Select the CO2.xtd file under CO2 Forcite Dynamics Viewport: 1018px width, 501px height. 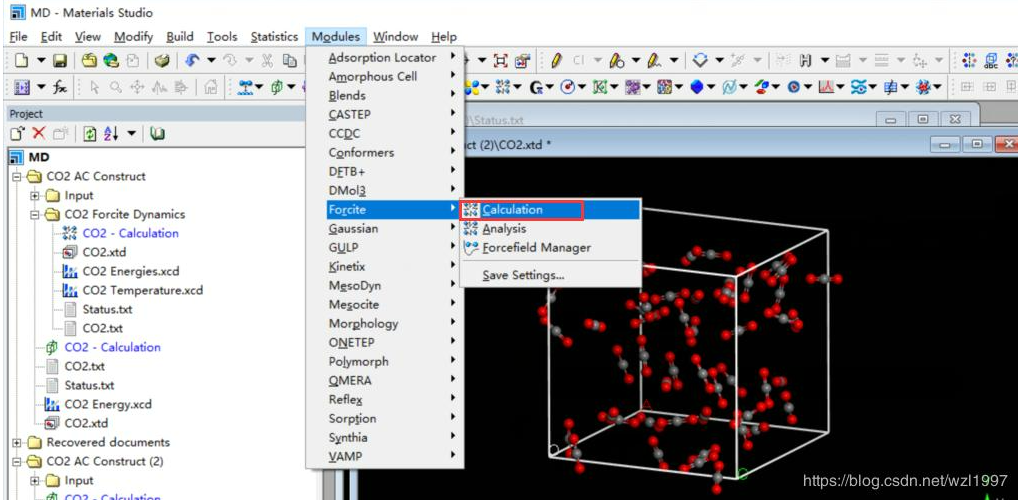tap(103, 252)
